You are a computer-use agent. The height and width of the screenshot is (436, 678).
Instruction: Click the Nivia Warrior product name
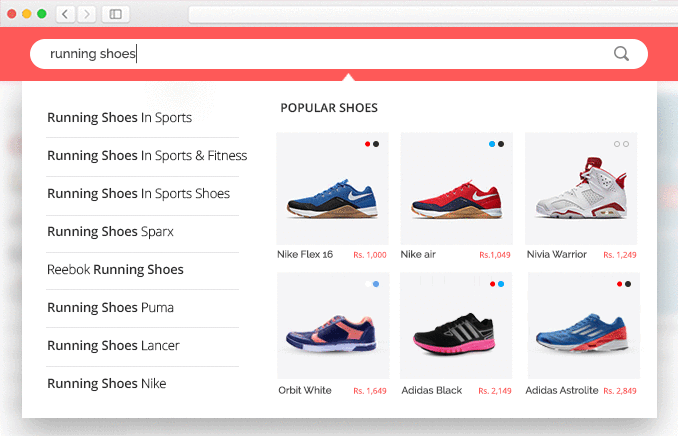pyautogui.click(x=556, y=254)
